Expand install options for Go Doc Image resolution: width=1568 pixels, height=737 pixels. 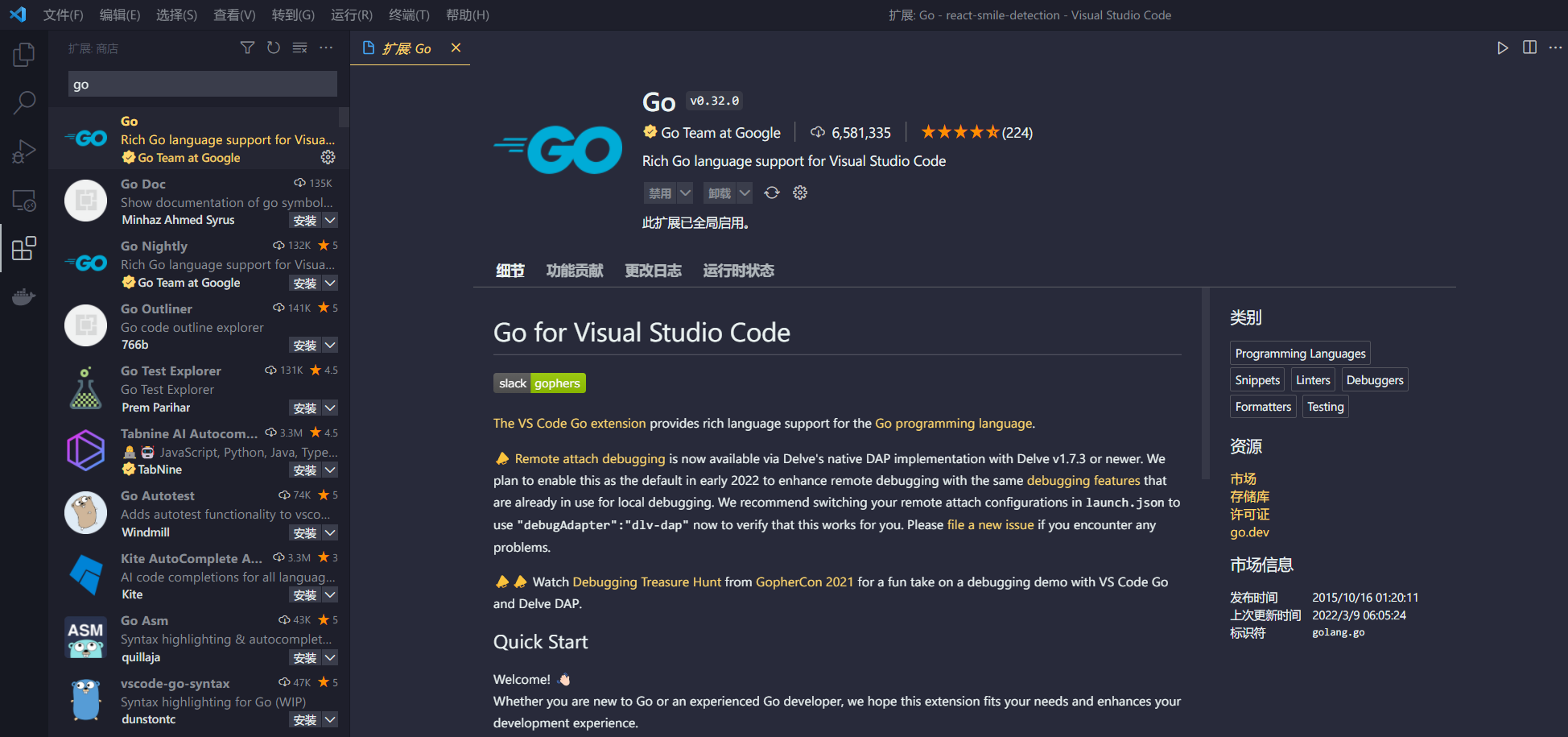(x=330, y=221)
